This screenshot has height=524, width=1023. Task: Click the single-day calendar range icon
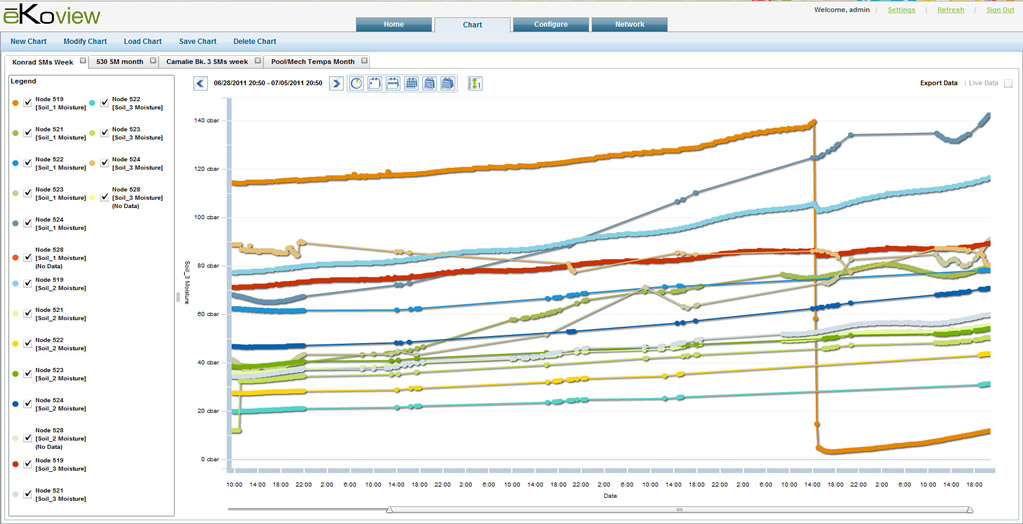coord(374,84)
